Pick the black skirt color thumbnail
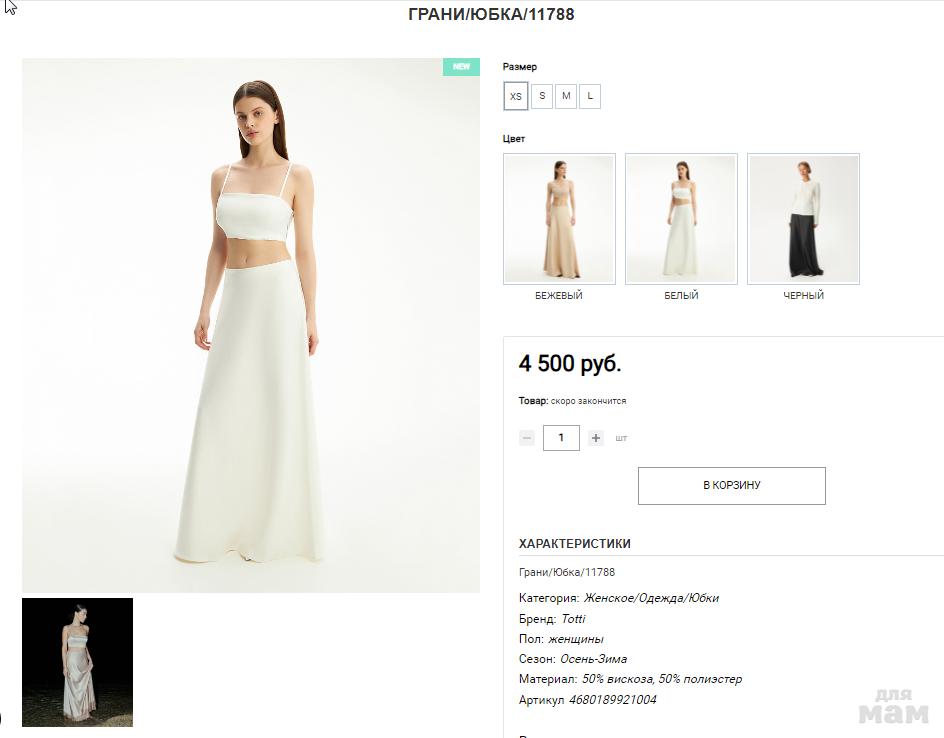This screenshot has height=738, width=944. click(803, 219)
